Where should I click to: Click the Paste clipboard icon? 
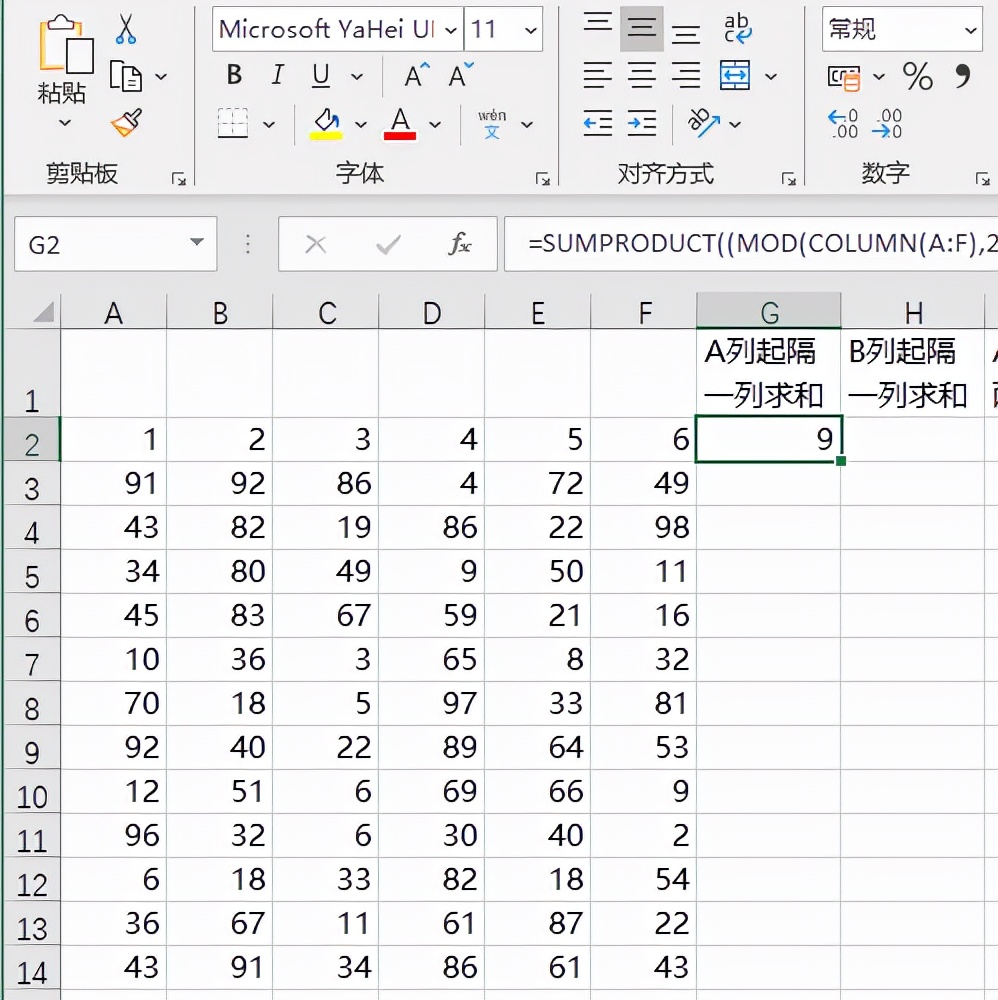65,45
